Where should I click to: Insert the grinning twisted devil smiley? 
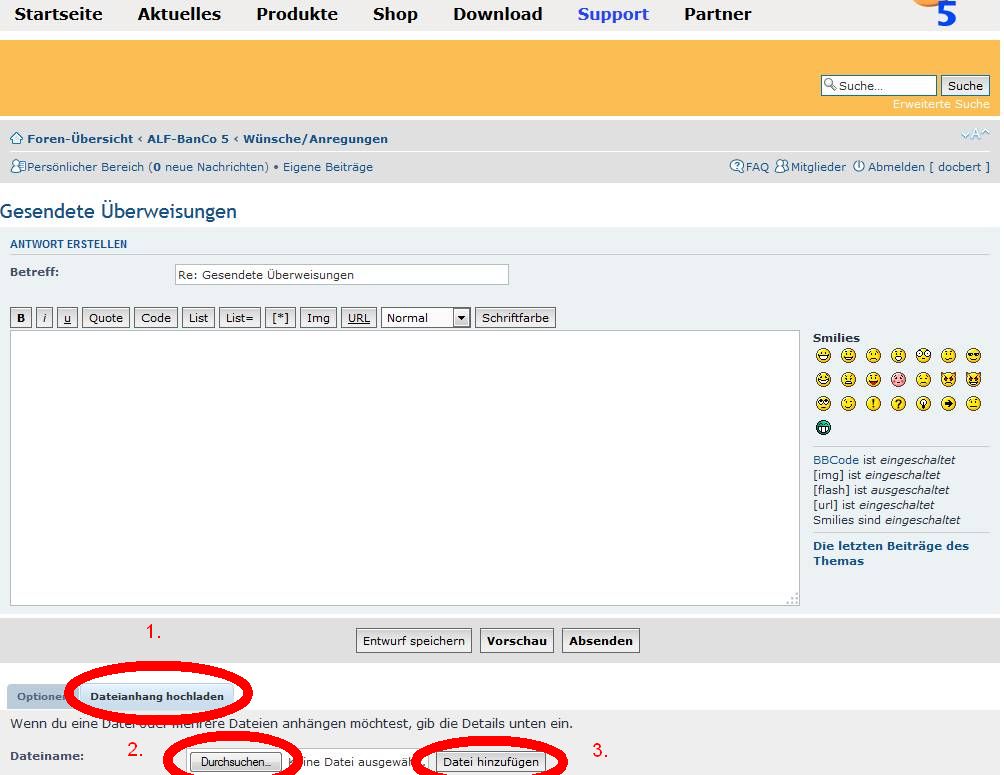(x=973, y=379)
